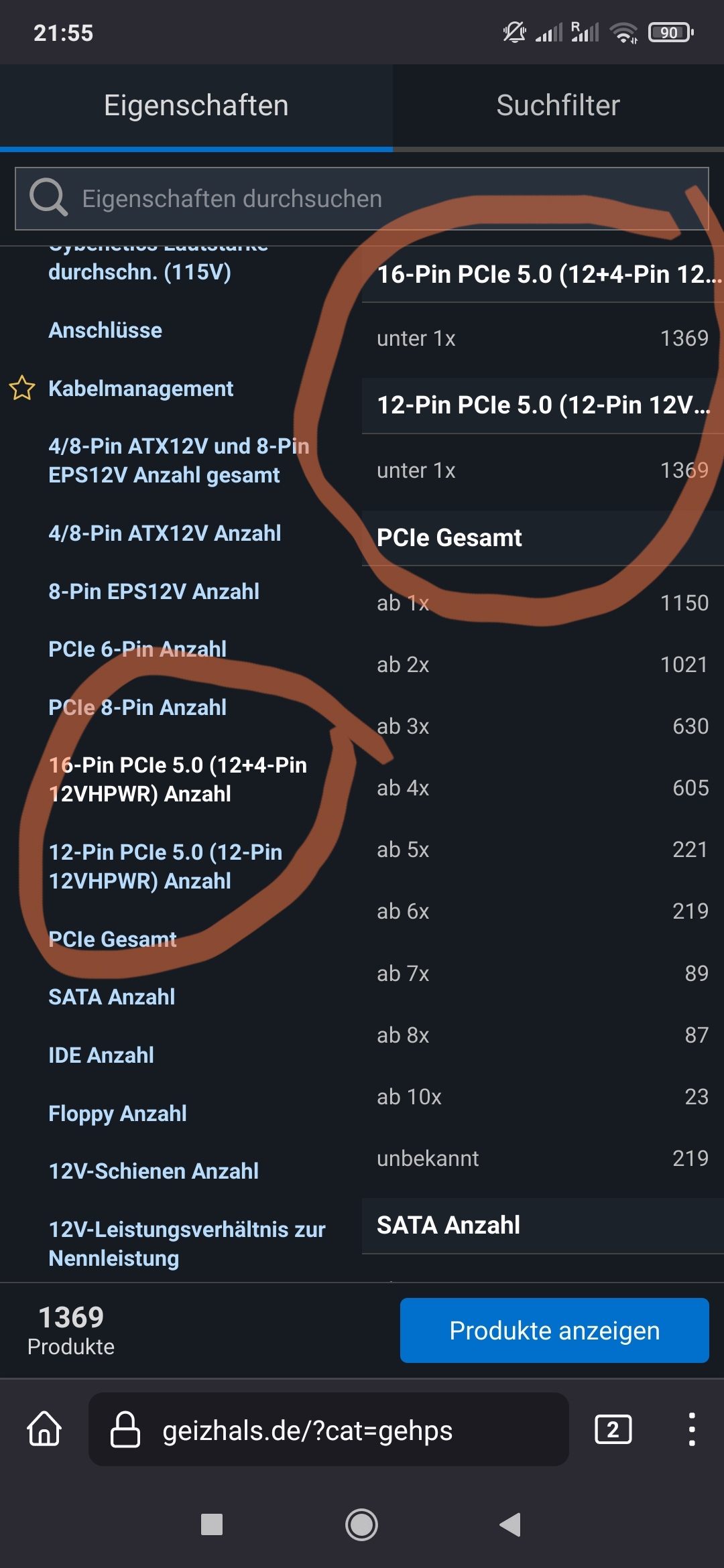This screenshot has height=1568, width=724.
Task: Tap the Android recent apps square
Action: [212, 1524]
